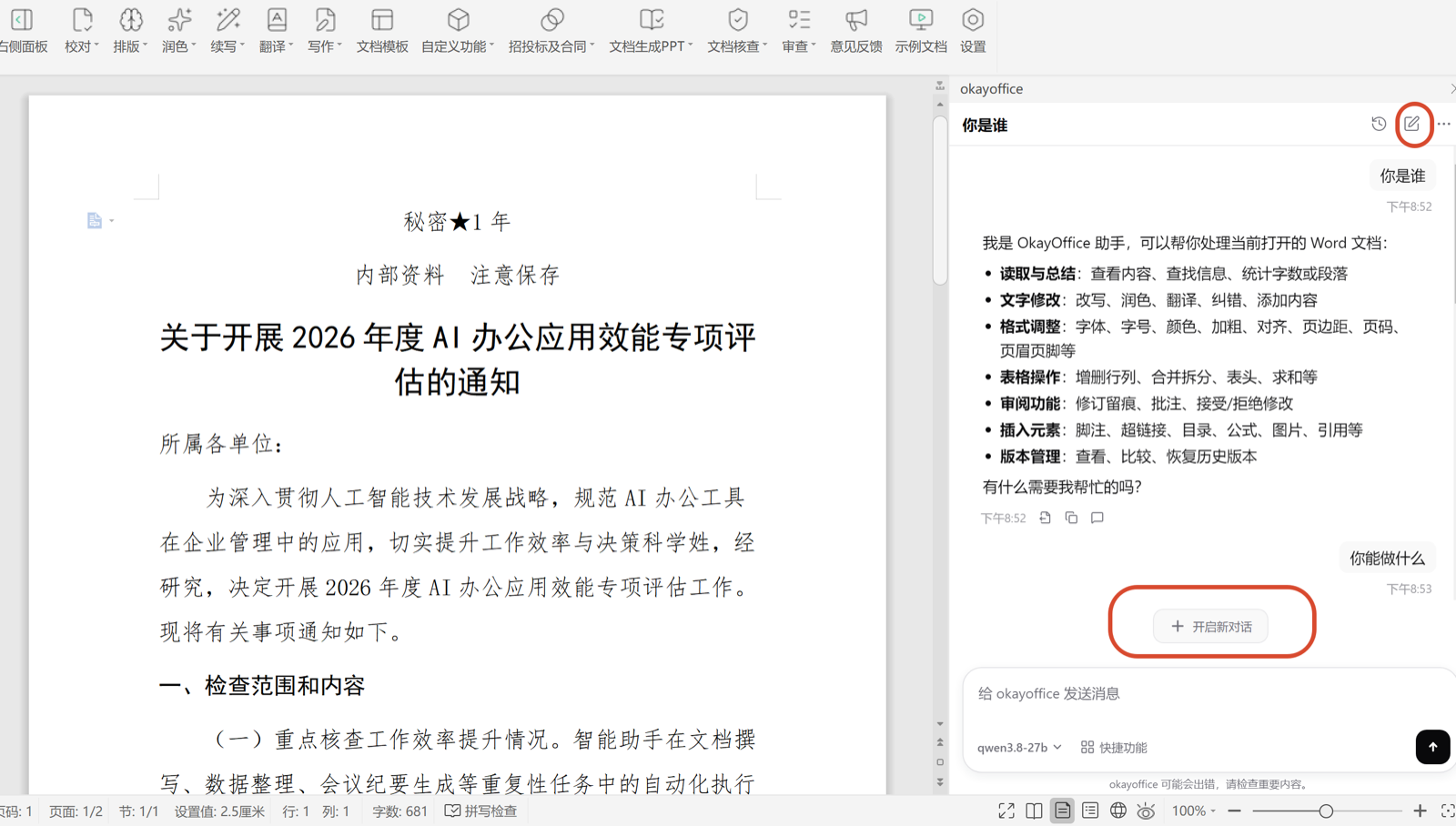Toggle eye protection mode icon

point(1146,811)
